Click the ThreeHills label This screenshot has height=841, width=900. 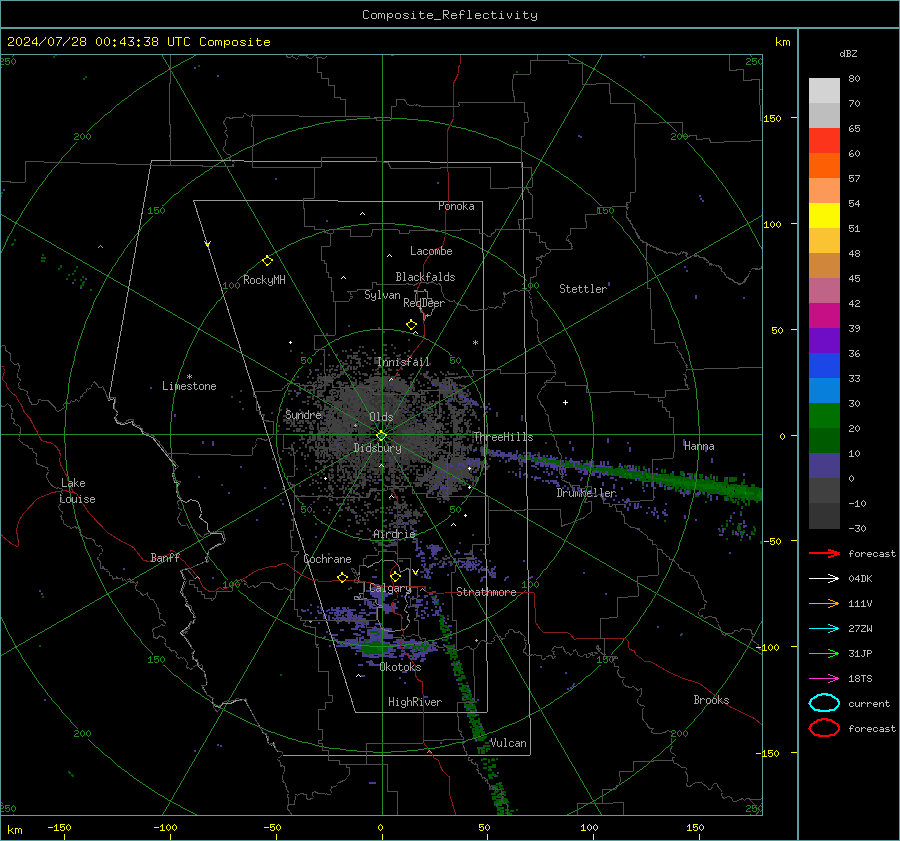click(503, 437)
